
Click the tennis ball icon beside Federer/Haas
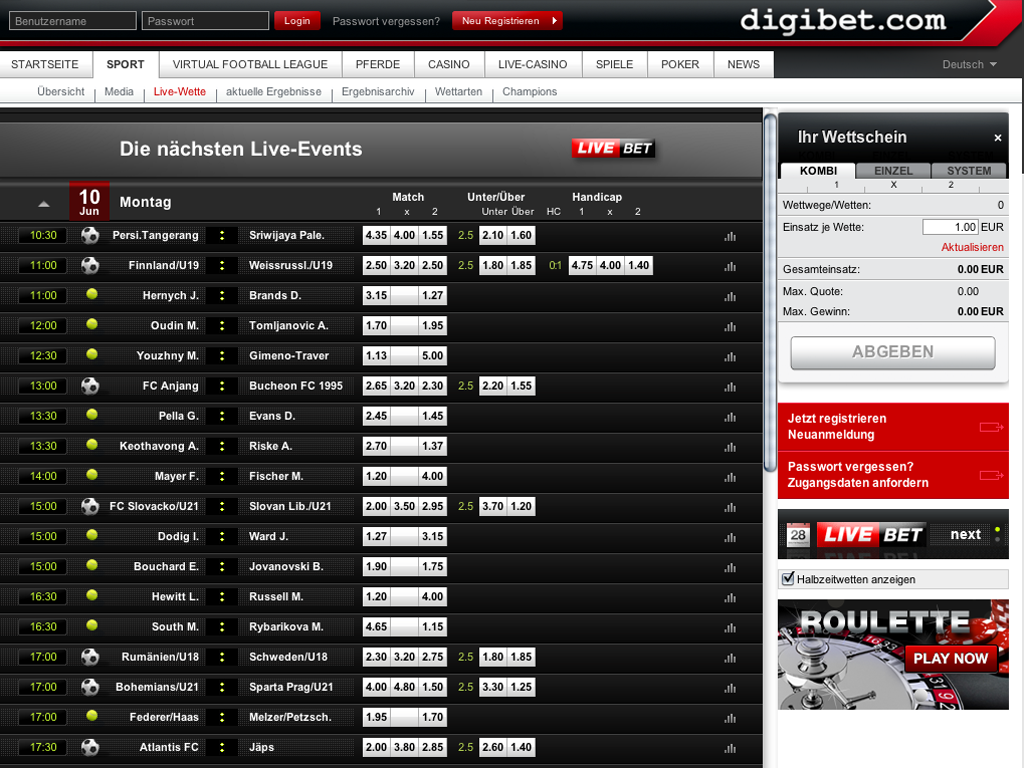92,716
